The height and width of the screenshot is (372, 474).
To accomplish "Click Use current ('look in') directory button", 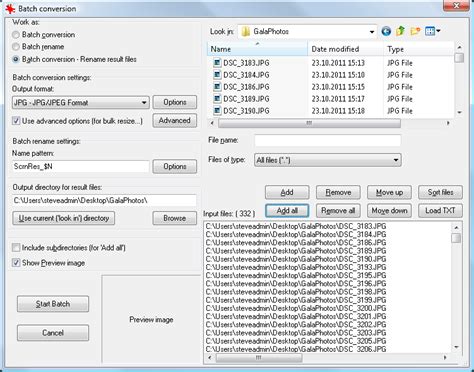I will (64, 218).
